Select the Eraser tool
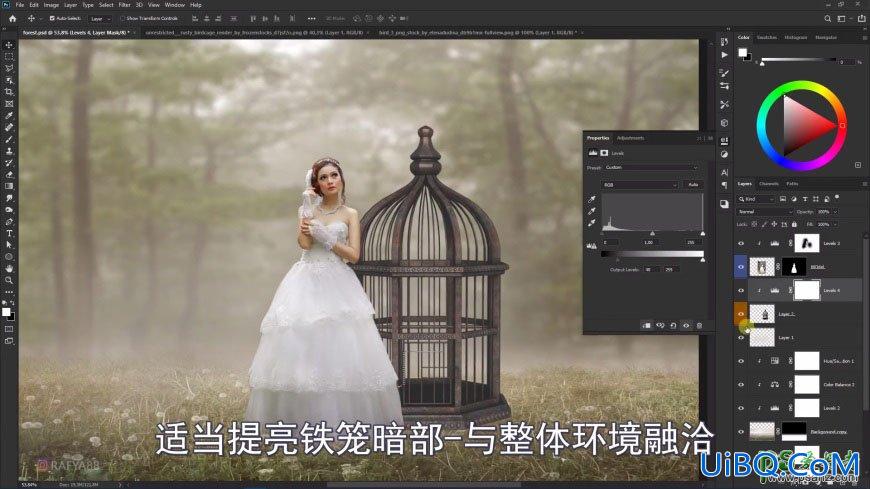The image size is (870, 489). pyautogui.click(x=9, y=174)
